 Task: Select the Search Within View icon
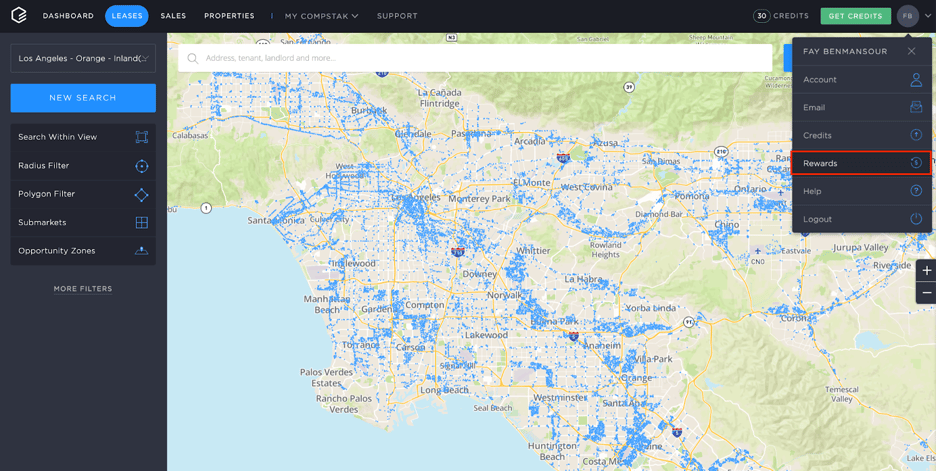(141, 137)
